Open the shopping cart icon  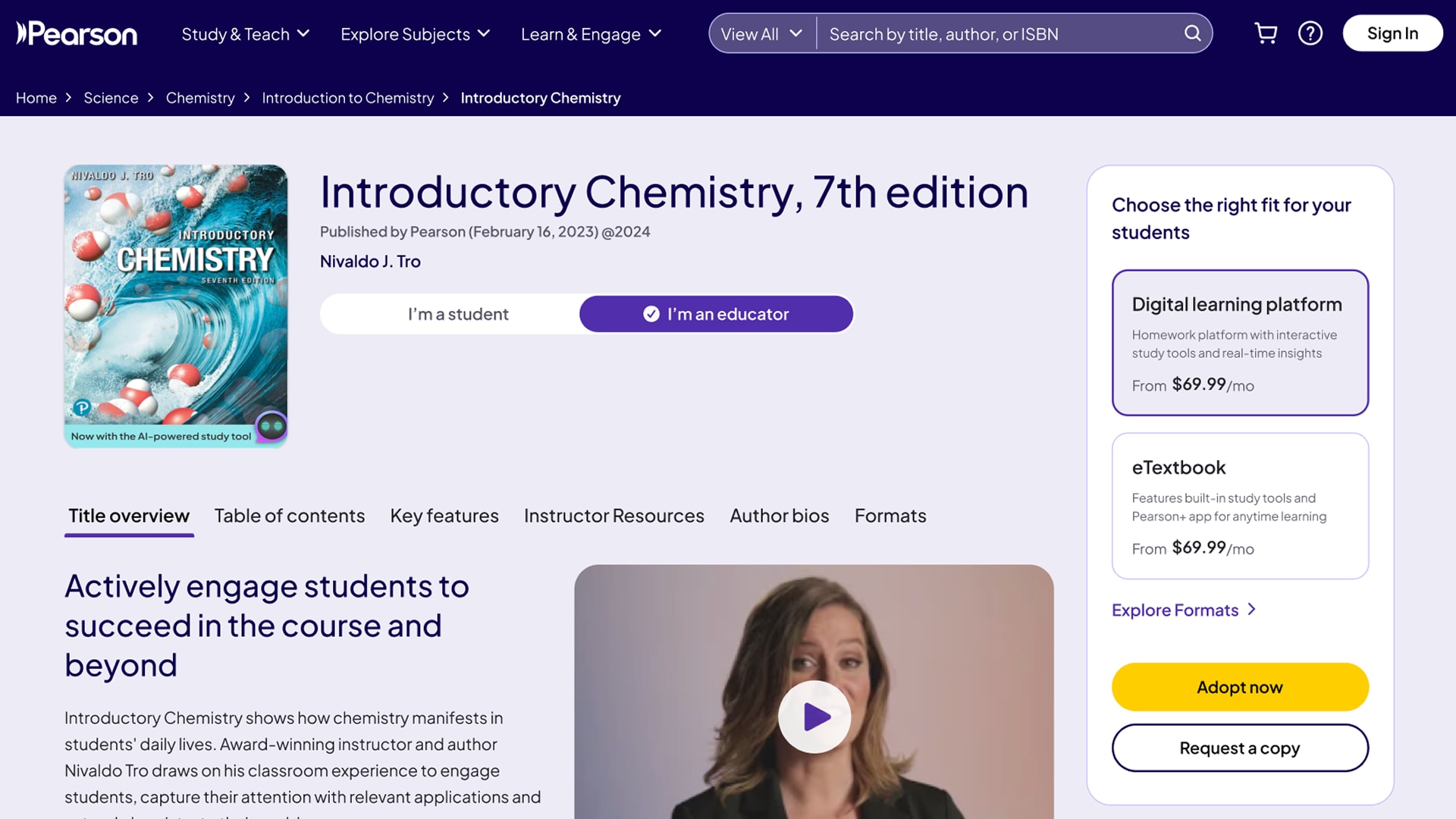[x=1266, y=33]
